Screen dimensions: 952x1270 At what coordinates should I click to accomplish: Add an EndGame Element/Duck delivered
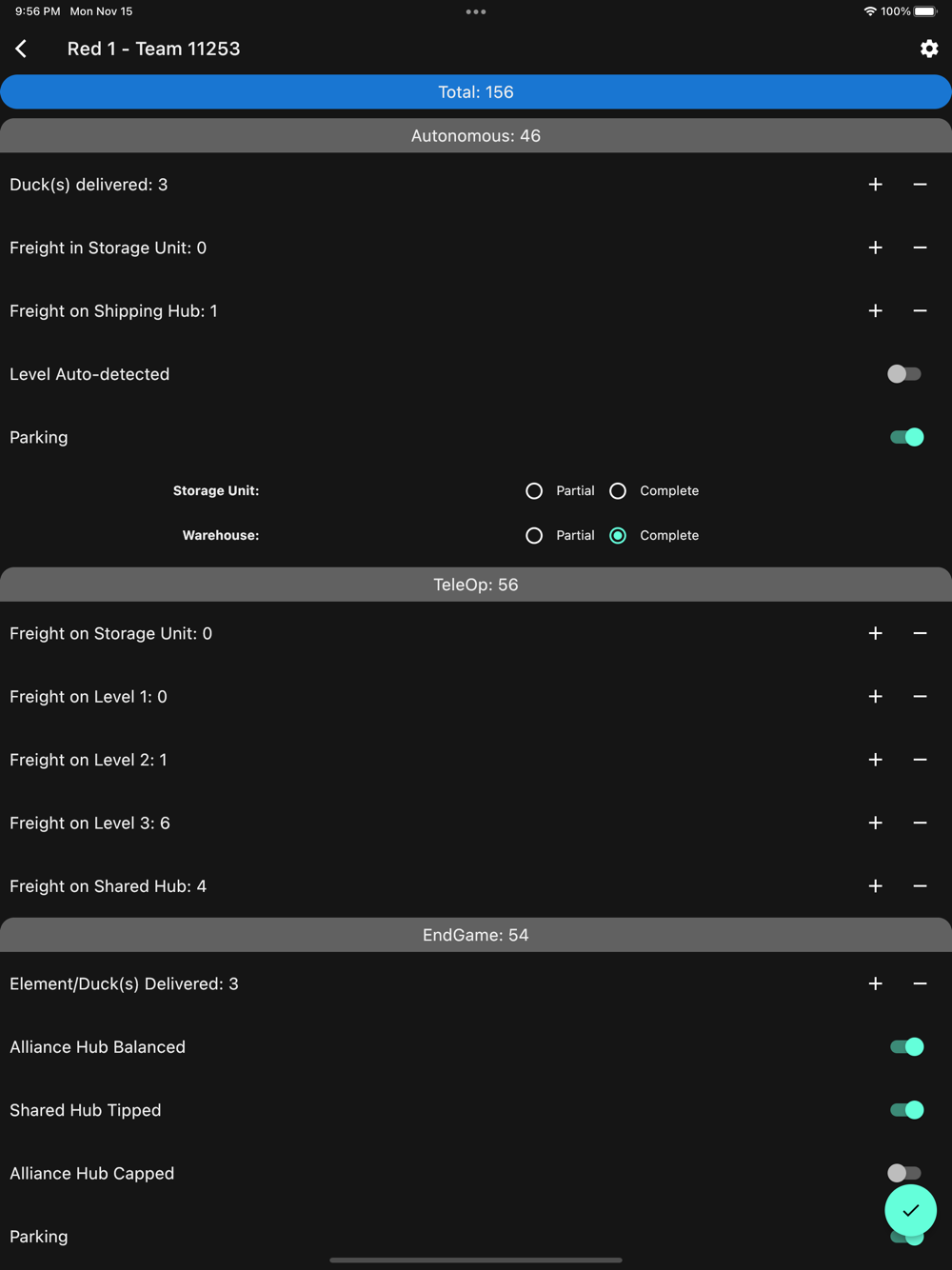pyautogui.click(x=876, y=983)
